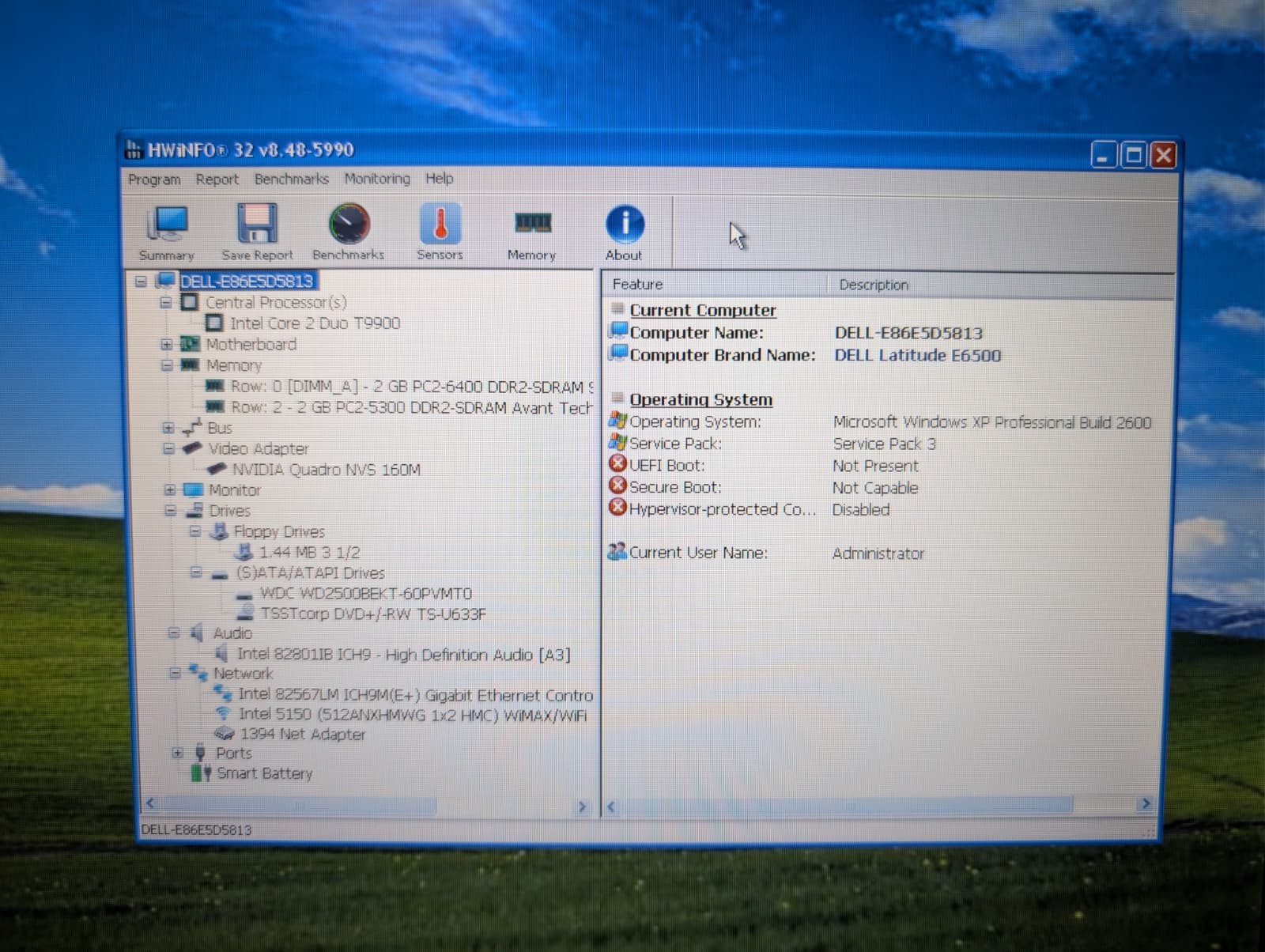Screen dimensions: 1265x952
Task: Click the Save Report floppy icon
Action: (x=257, y=224)
